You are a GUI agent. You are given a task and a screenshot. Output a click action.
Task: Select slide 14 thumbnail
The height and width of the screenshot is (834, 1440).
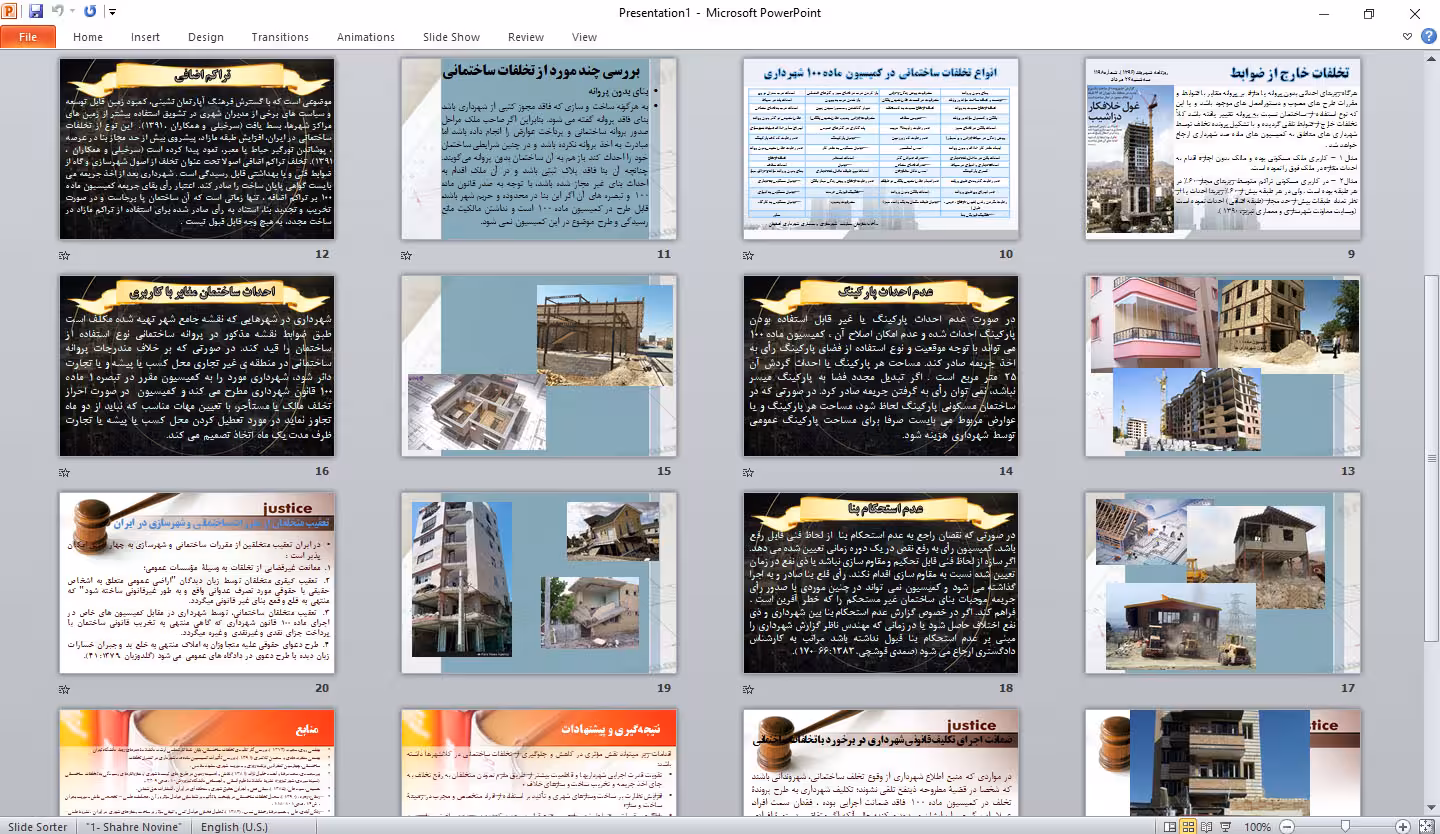click(881, 366)
